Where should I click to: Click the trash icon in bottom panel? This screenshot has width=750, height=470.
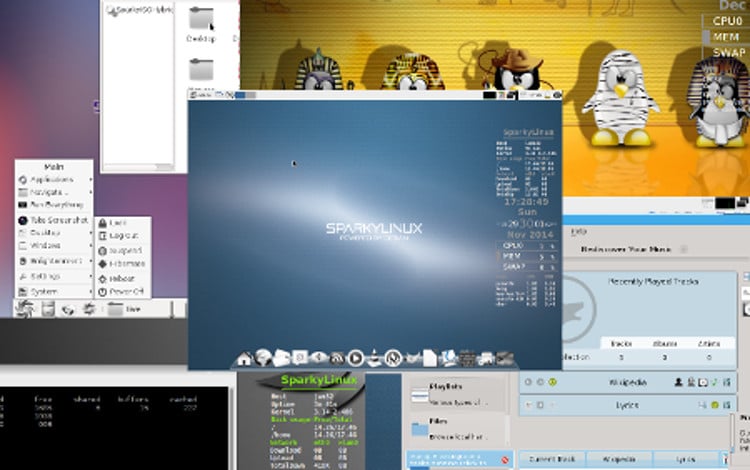pyautogui.click(x=47, y=310)
